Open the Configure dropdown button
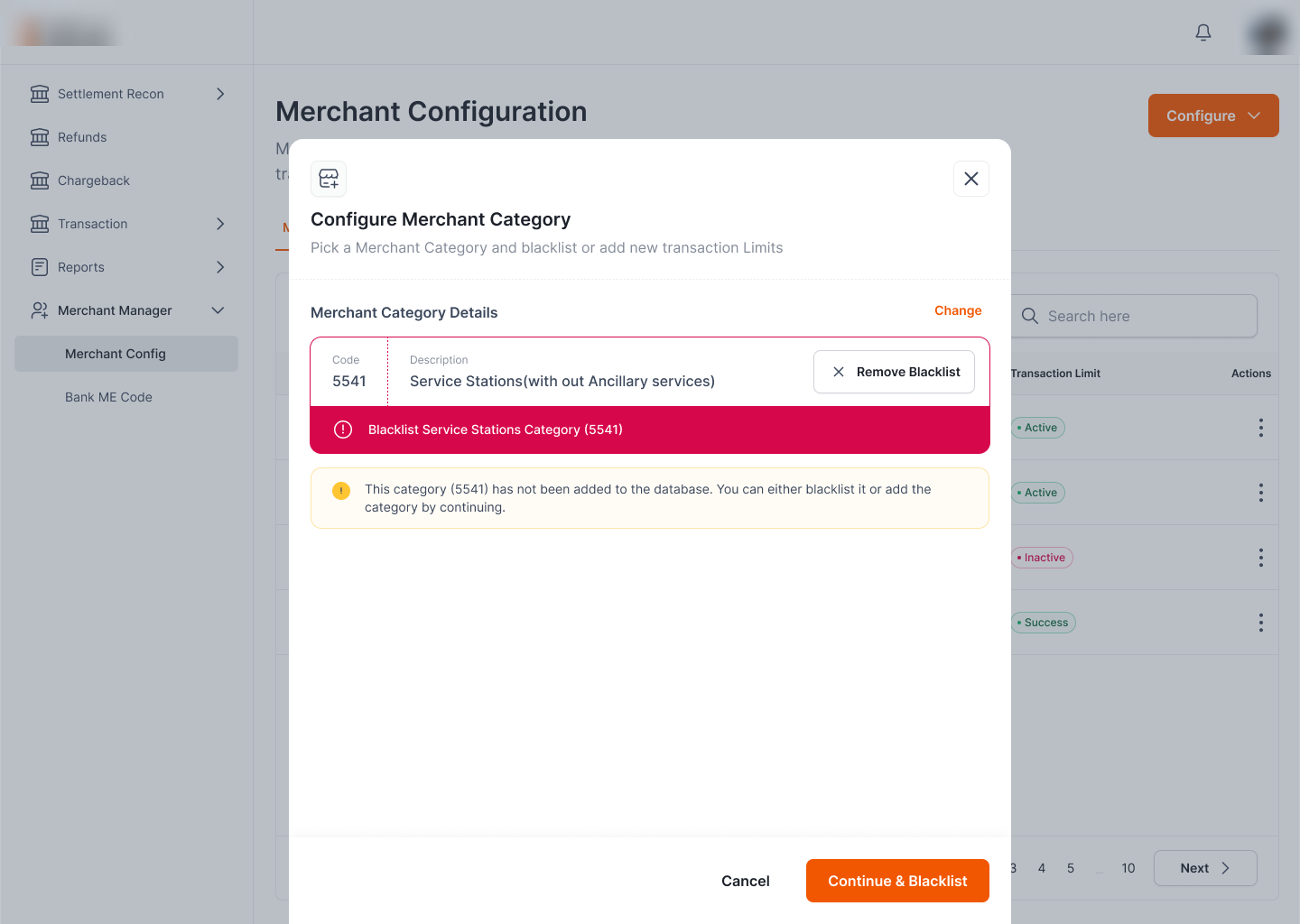The width and height of the screenshot is (1300, 924). pyautogui.click(x=1213, y=115)
